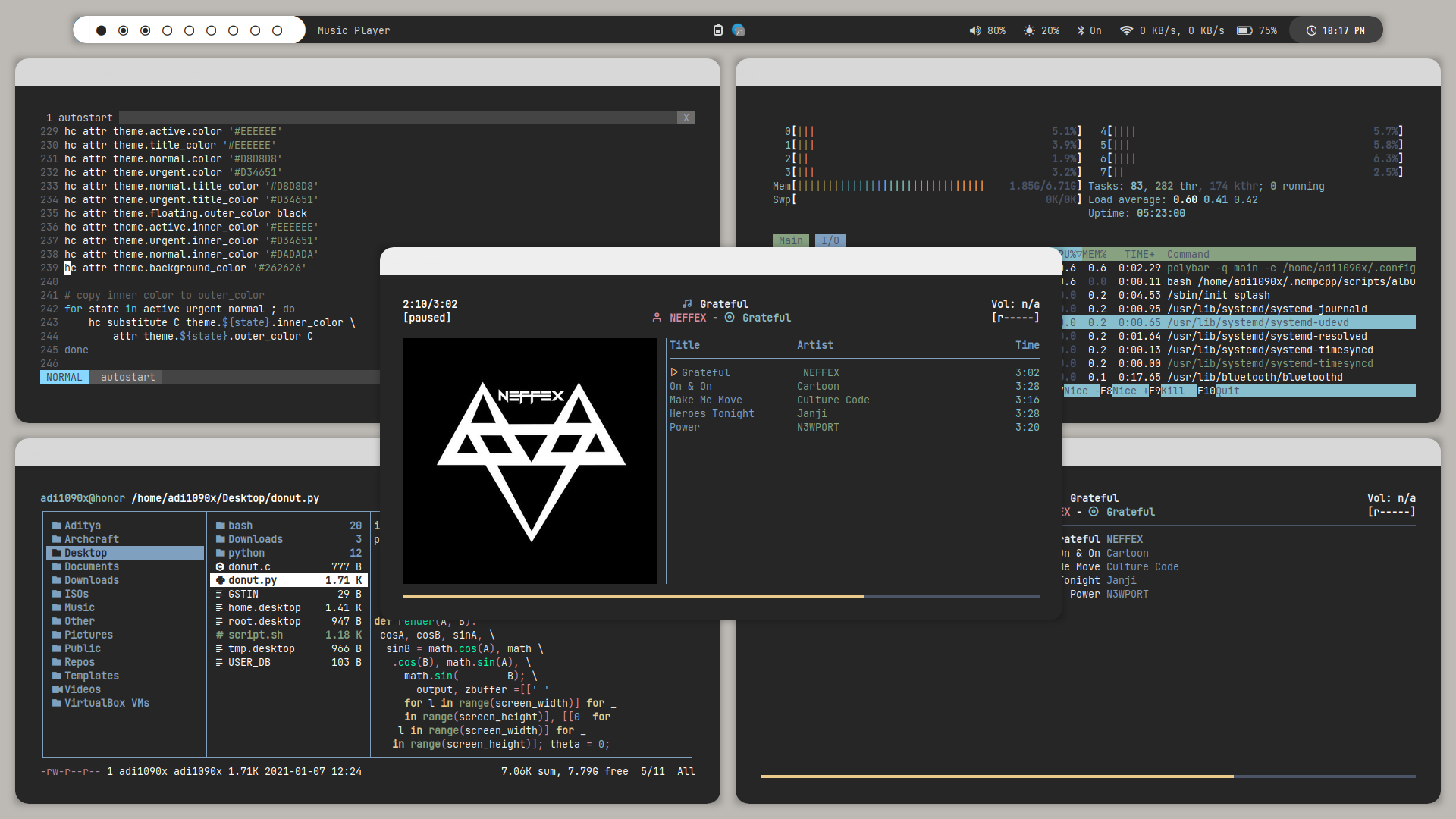
Task: Select htop Main tab
Action: [790, 240]
